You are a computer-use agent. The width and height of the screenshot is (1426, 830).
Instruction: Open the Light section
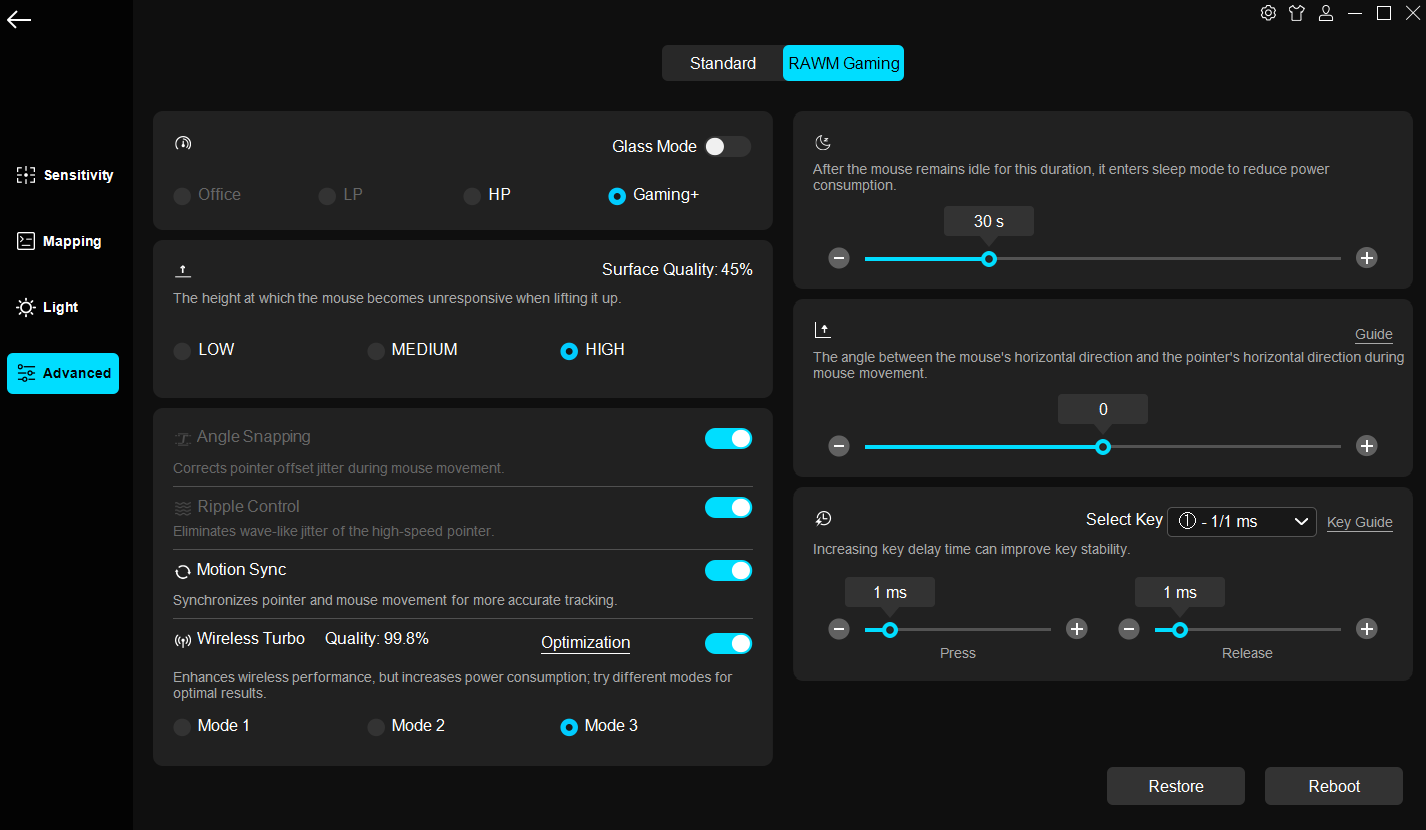(48, 307)
